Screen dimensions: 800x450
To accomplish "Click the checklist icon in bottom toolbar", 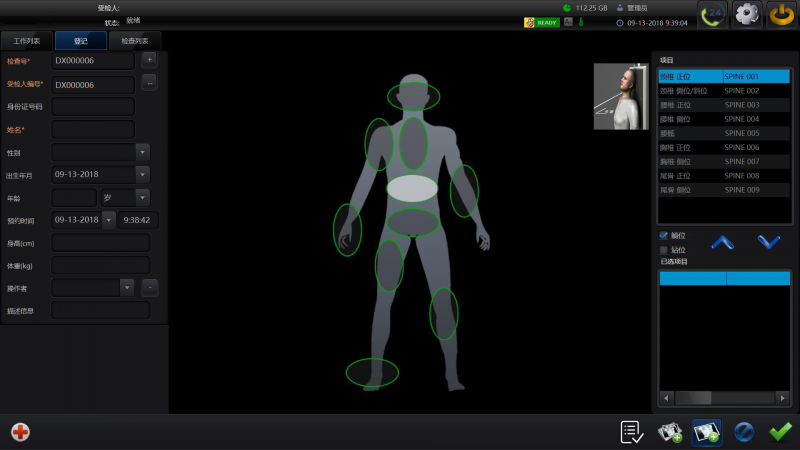I will pyautogui.click(x=631, y=431).
